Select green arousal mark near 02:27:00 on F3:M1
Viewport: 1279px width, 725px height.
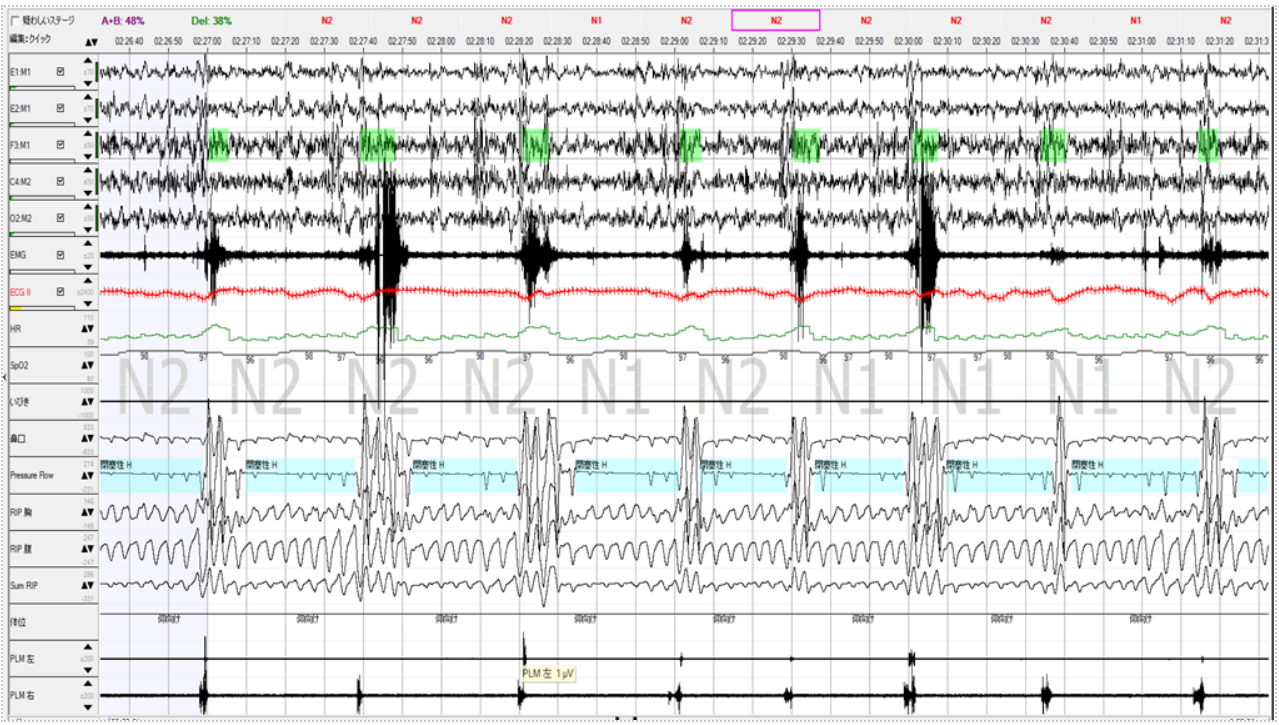218,145
